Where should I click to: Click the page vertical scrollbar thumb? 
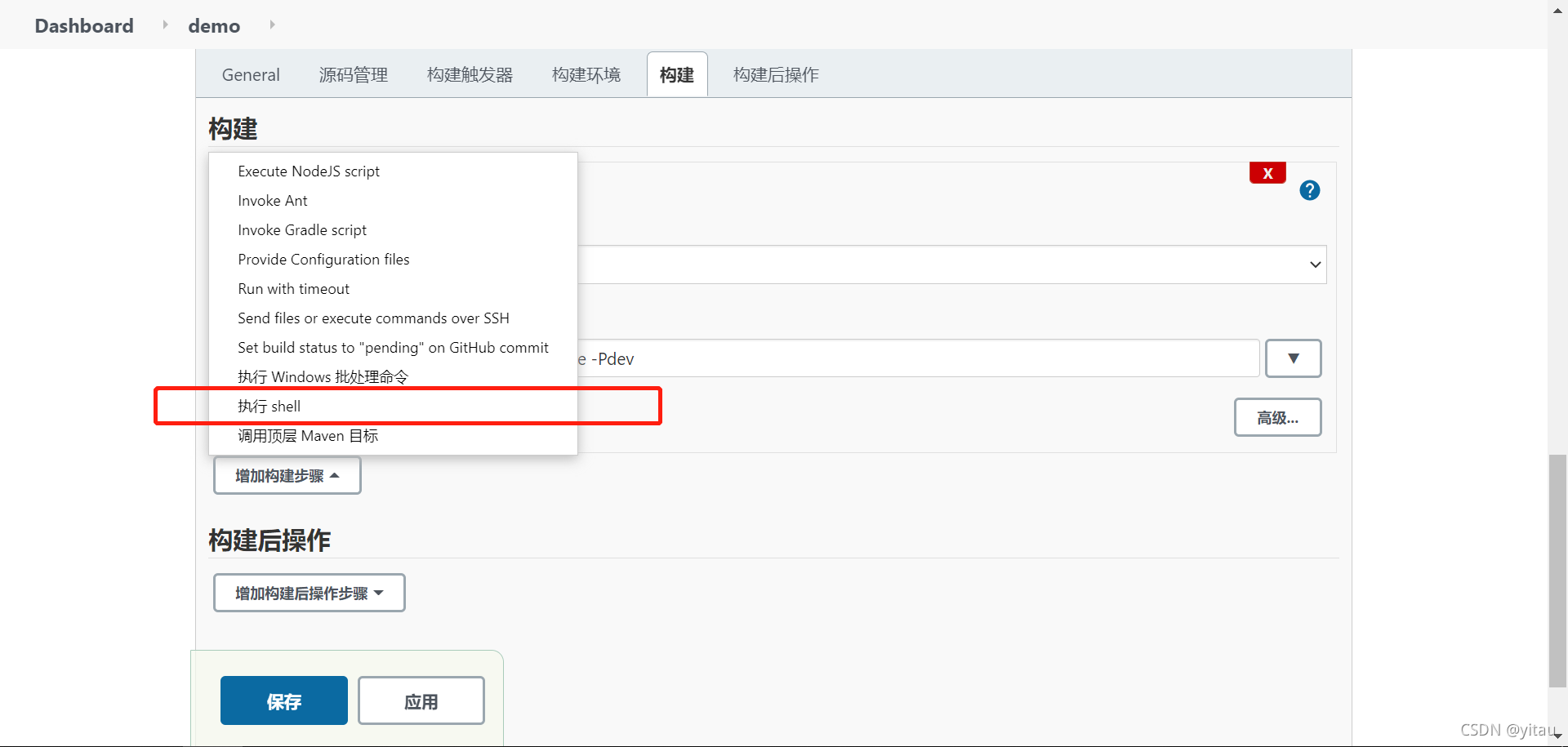click(1557, 571)
